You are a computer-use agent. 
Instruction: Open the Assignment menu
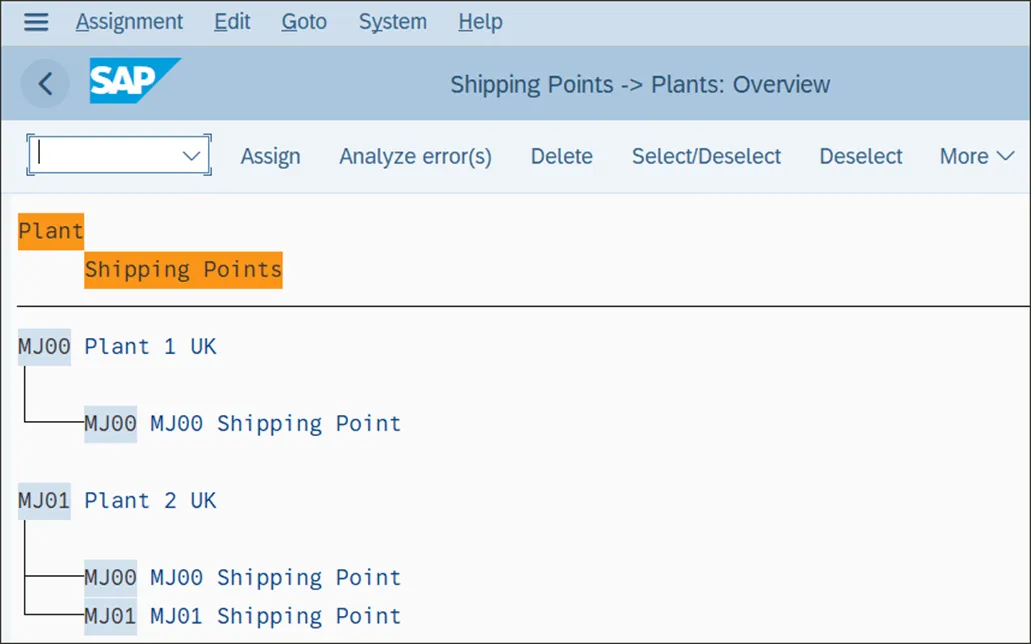[x=129, y=22]
